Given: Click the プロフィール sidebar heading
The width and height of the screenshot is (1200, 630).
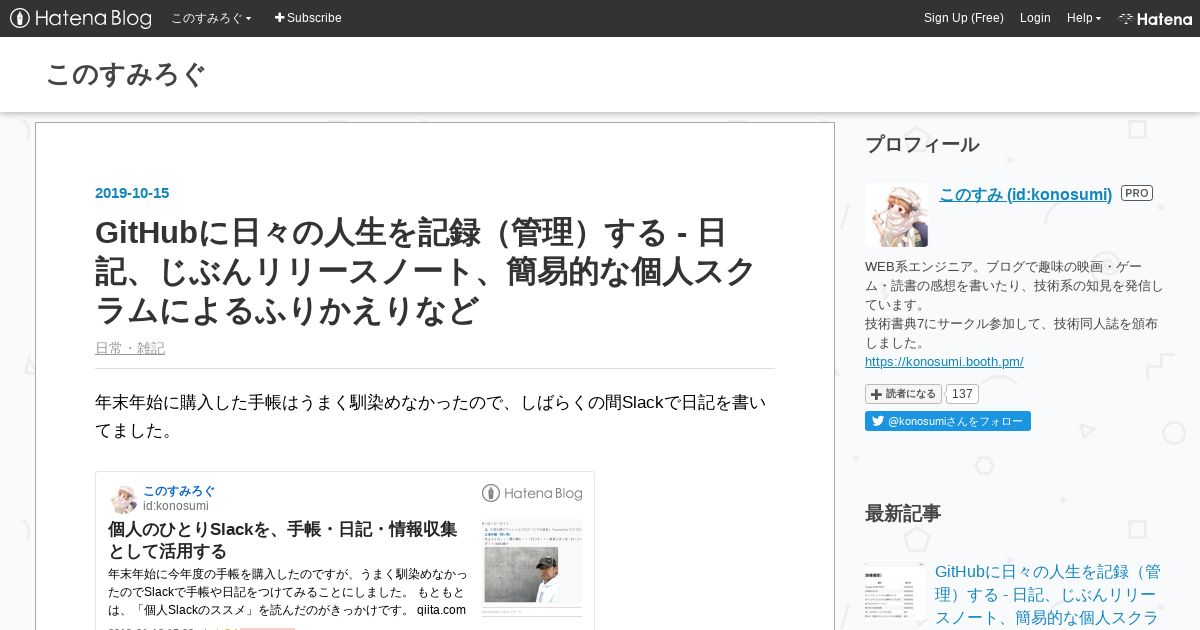Looking at the screenshot, I should point(922,144).
